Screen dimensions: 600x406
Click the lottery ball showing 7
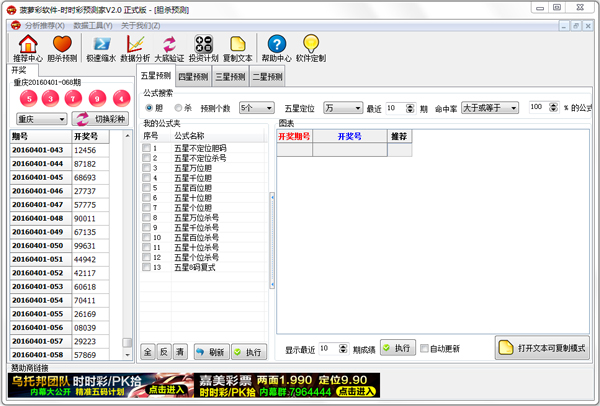73,99
